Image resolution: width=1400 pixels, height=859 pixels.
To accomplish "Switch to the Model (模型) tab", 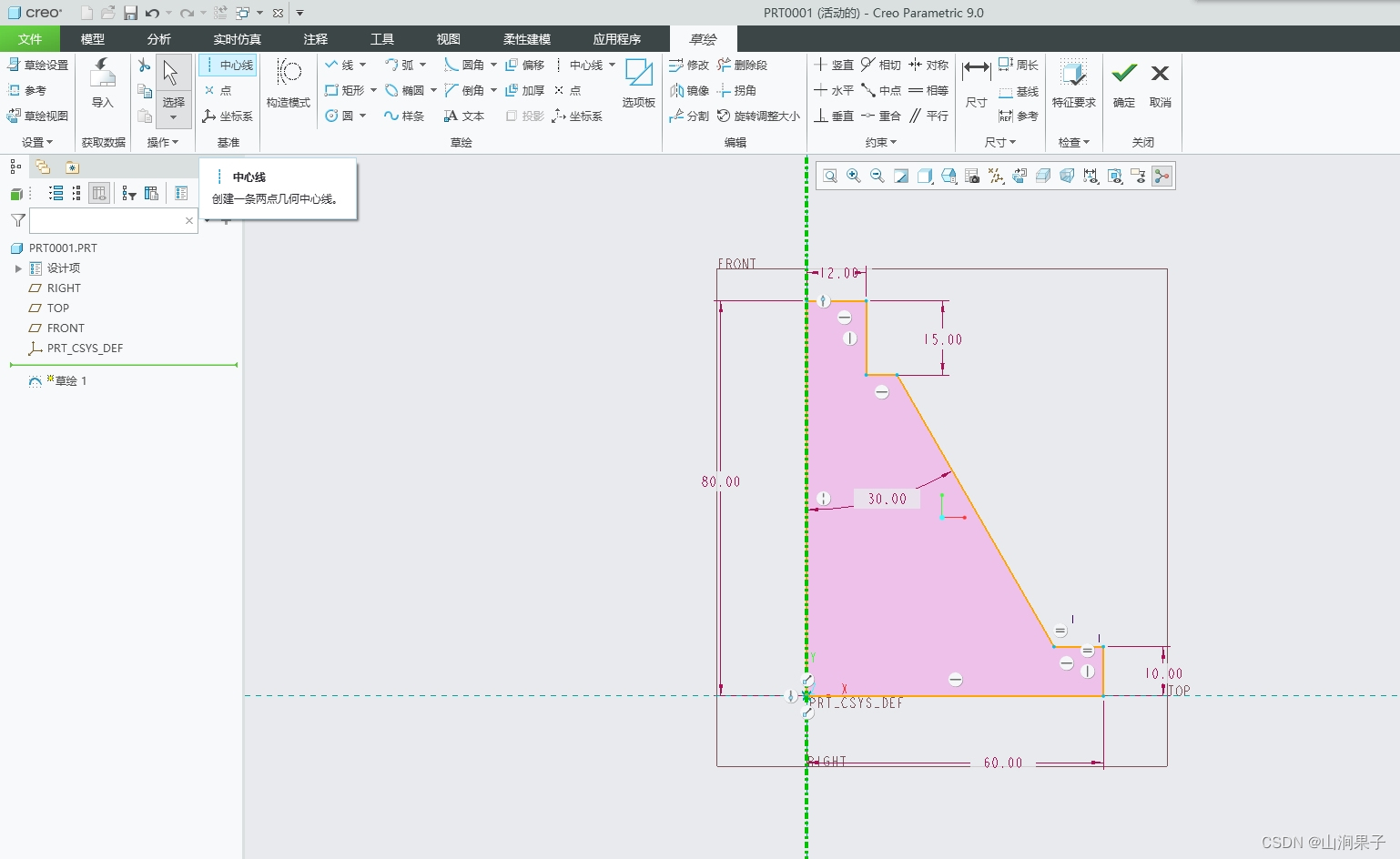I will 93,39.
